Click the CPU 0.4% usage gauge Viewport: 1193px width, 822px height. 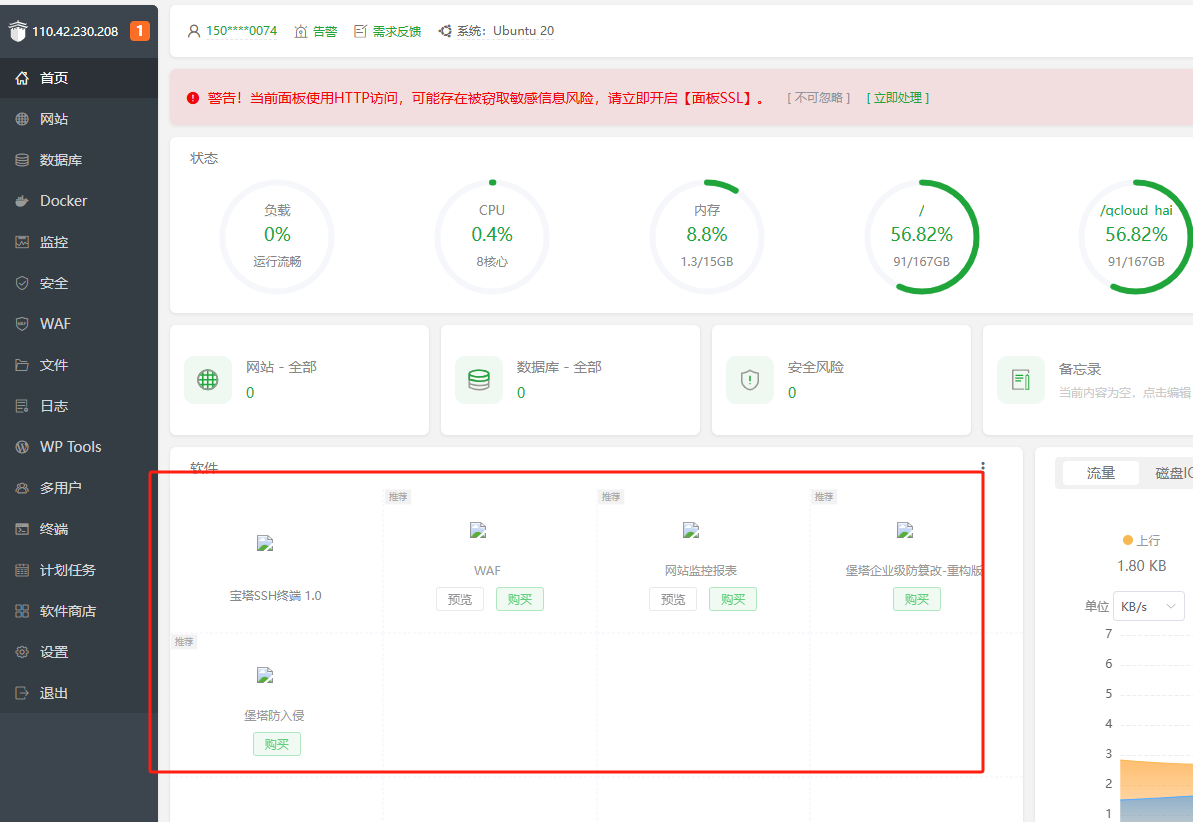492,237
